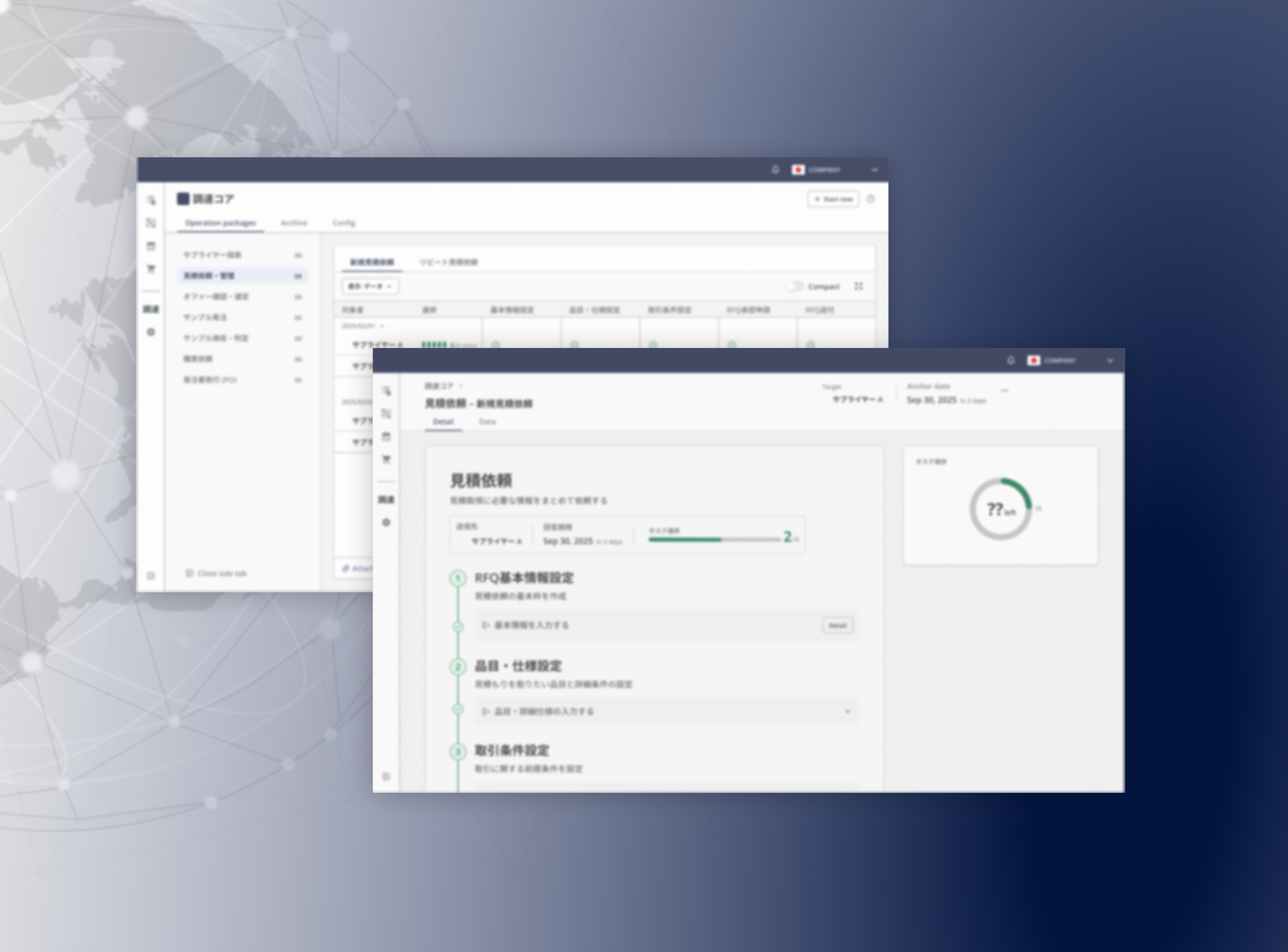Click the notification bell in front window
The image size is (1288, 952).
(x=1010, y=360)
